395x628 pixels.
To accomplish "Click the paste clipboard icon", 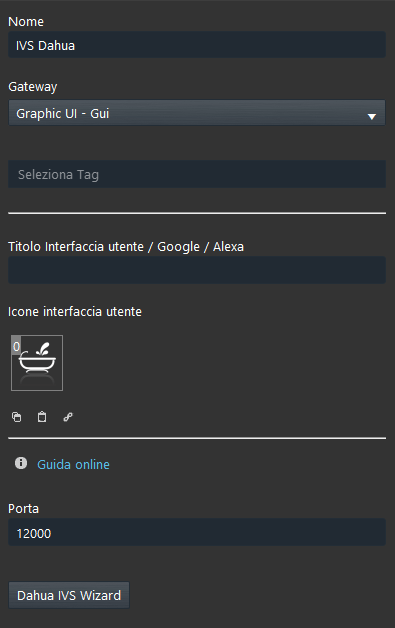I will tap(42, 417).
